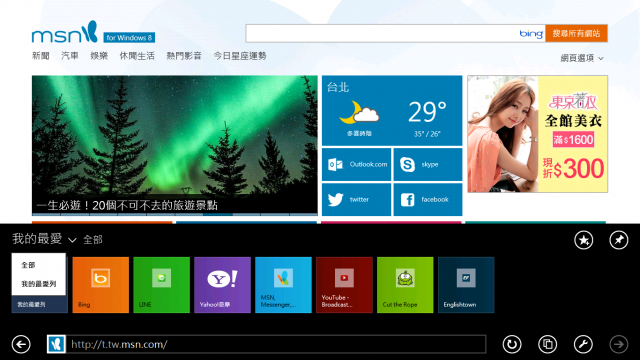This screenshot has height=360, width=640.
Task: Open the 娛樂 navigation tab
Action: click(99, 56)
